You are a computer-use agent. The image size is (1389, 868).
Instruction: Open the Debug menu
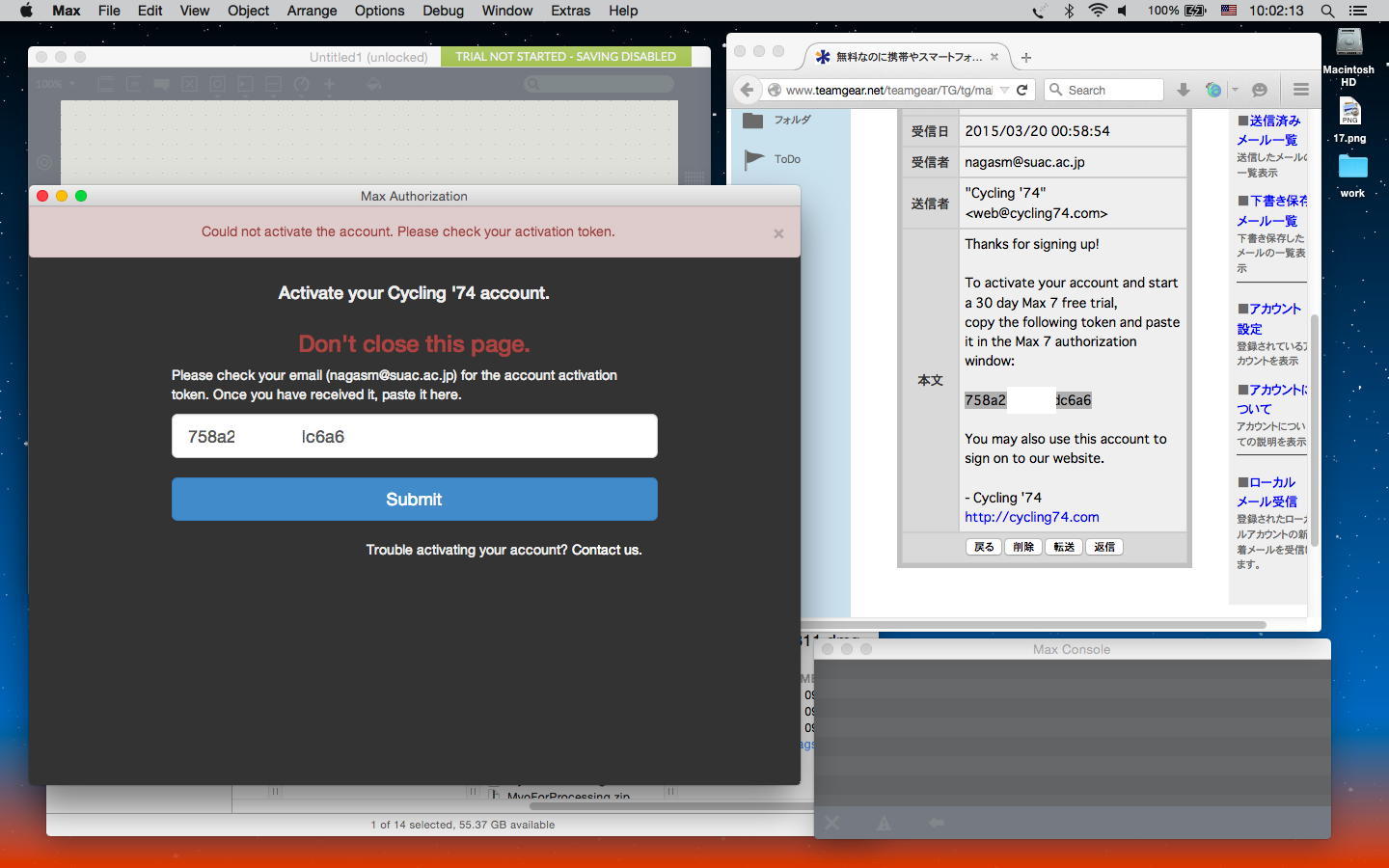tap(443, 11)
